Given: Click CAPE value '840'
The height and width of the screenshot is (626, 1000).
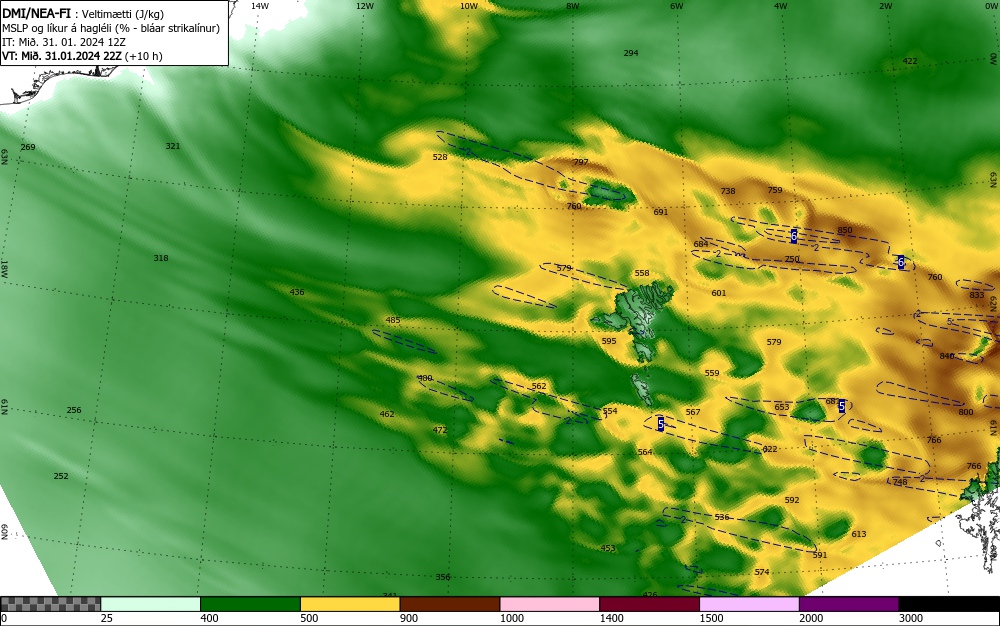Looking at the screenshot, I should (x=947, y=356).
